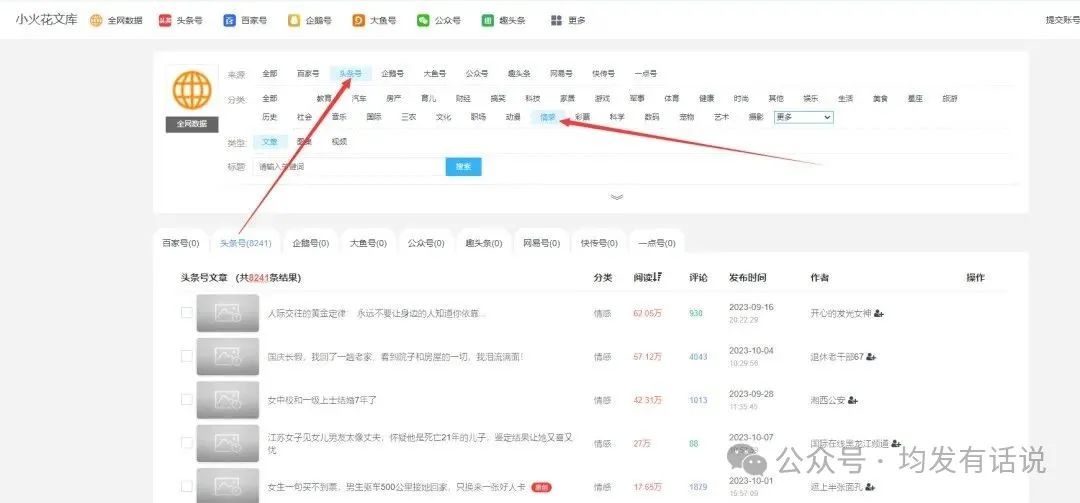Click 提交账号 link at top right

[1063, 21]
